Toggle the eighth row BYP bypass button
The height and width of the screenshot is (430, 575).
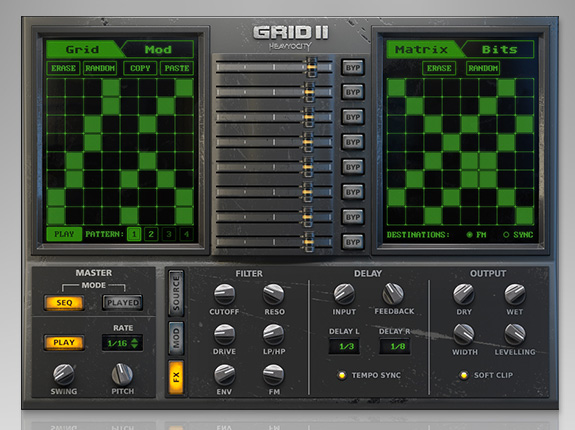353,242
